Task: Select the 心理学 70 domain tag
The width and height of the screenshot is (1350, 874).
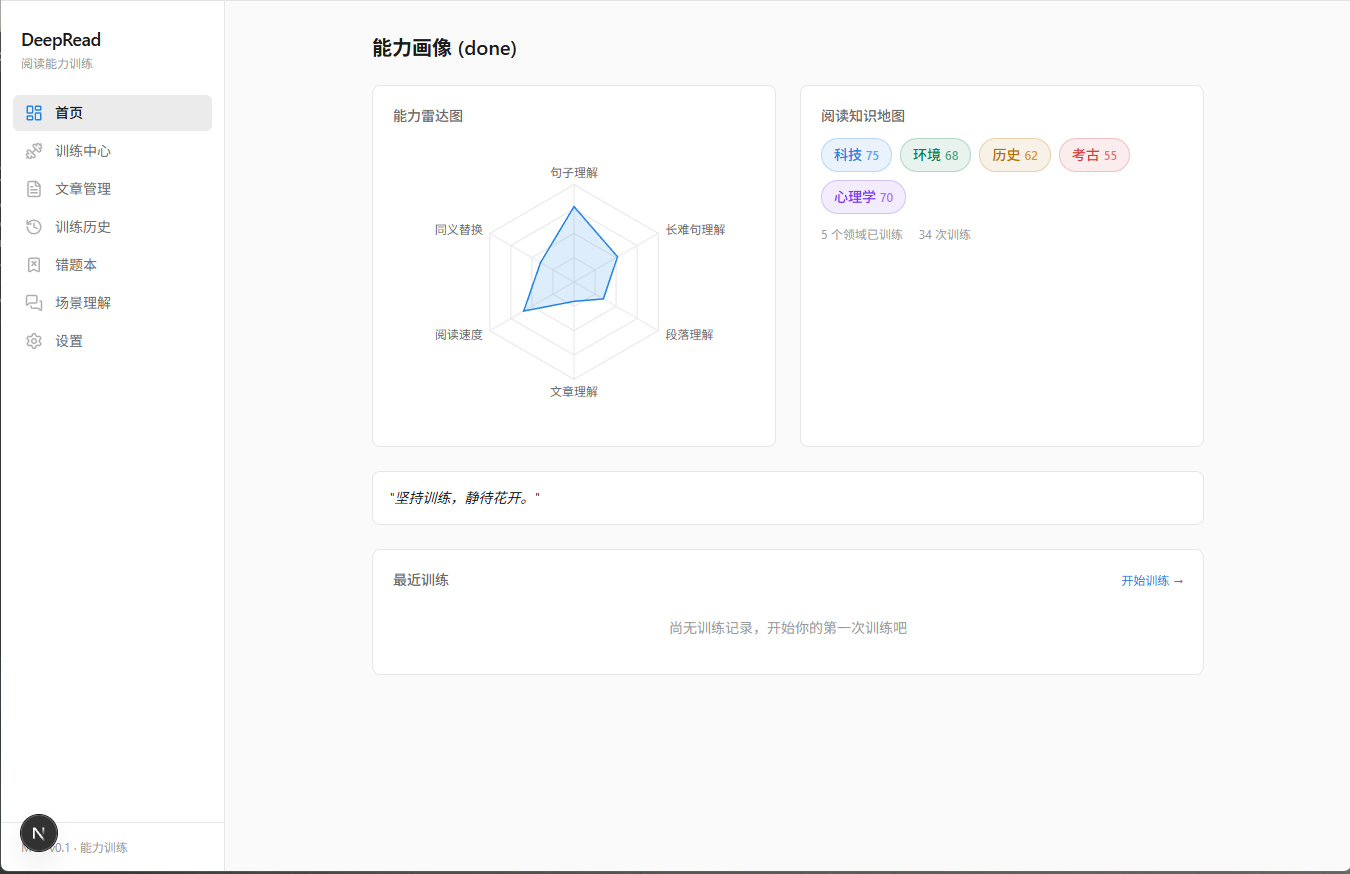Action: point(863,197)
